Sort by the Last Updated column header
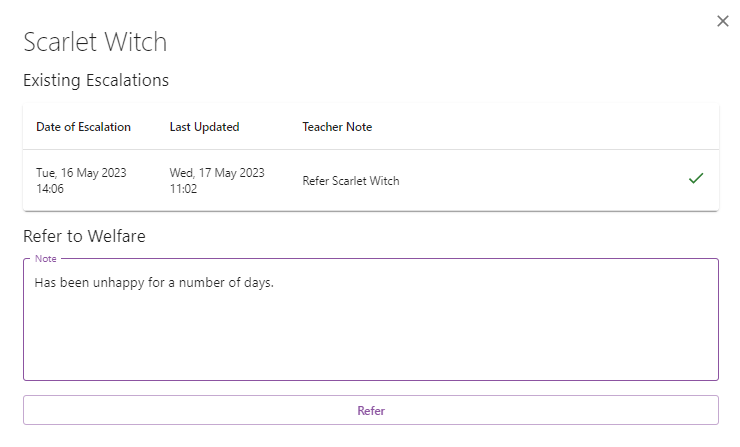The height and width of the screenshot is (447, 740). [x=204, y=127]
